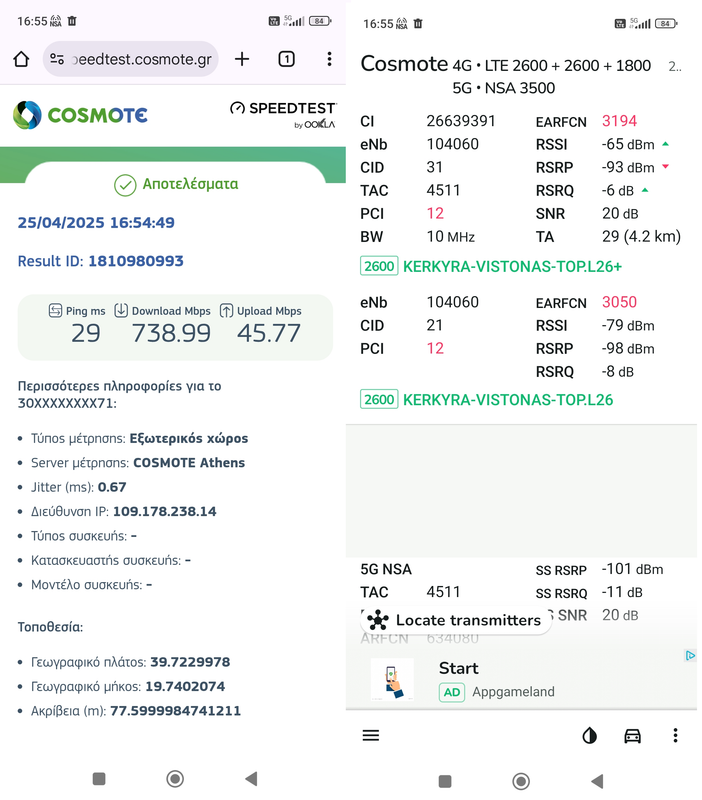Tap right phone's battery status icon

(x=666, y=23)
